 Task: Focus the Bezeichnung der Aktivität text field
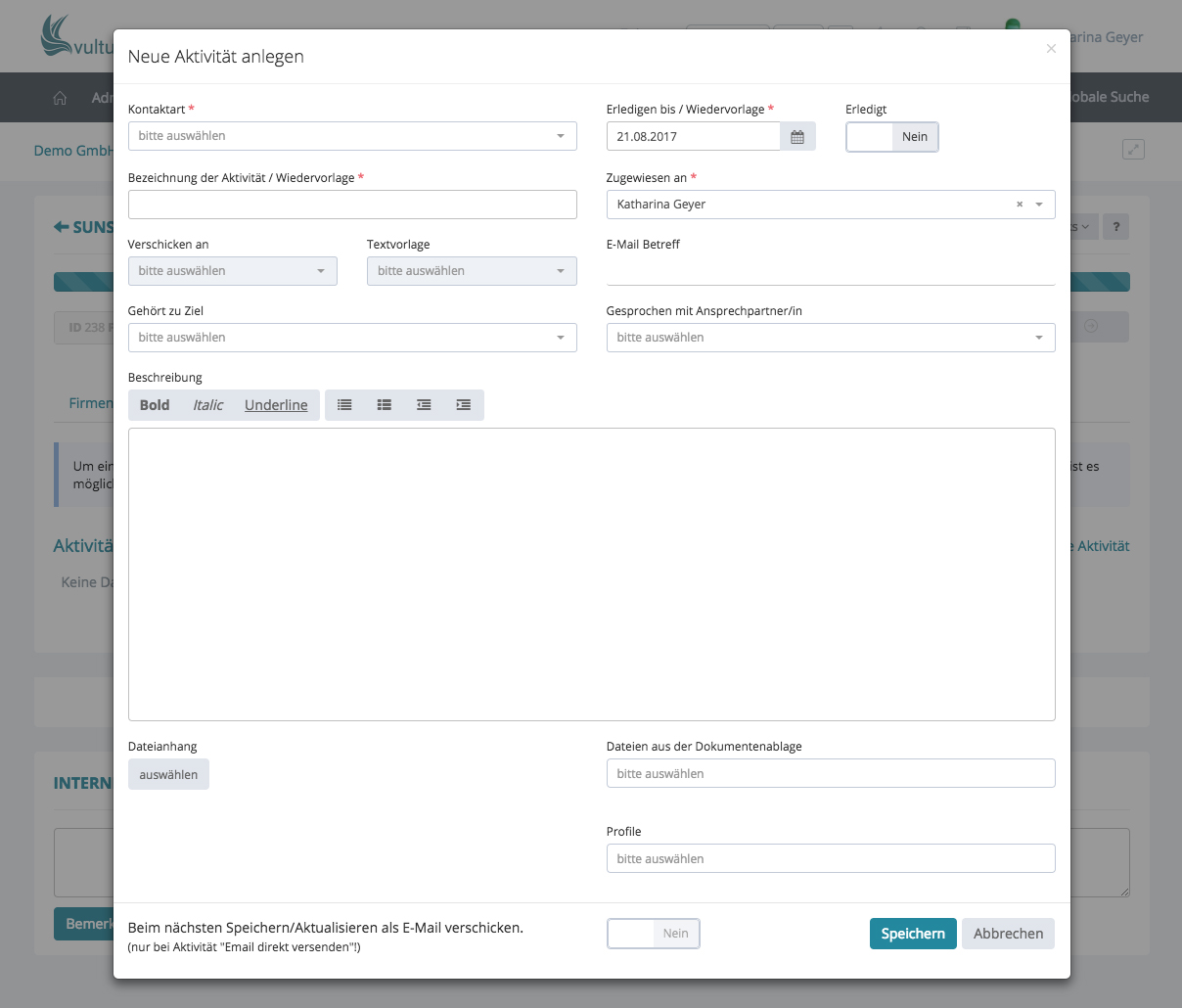[x=352, y=205]
